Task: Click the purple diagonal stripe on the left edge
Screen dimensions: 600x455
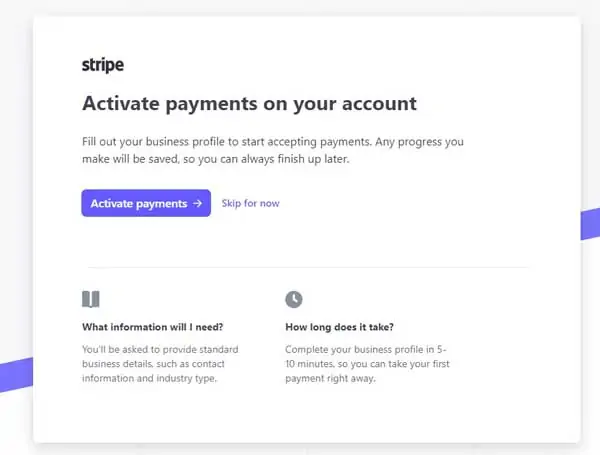Action: [x=16, y=375]
